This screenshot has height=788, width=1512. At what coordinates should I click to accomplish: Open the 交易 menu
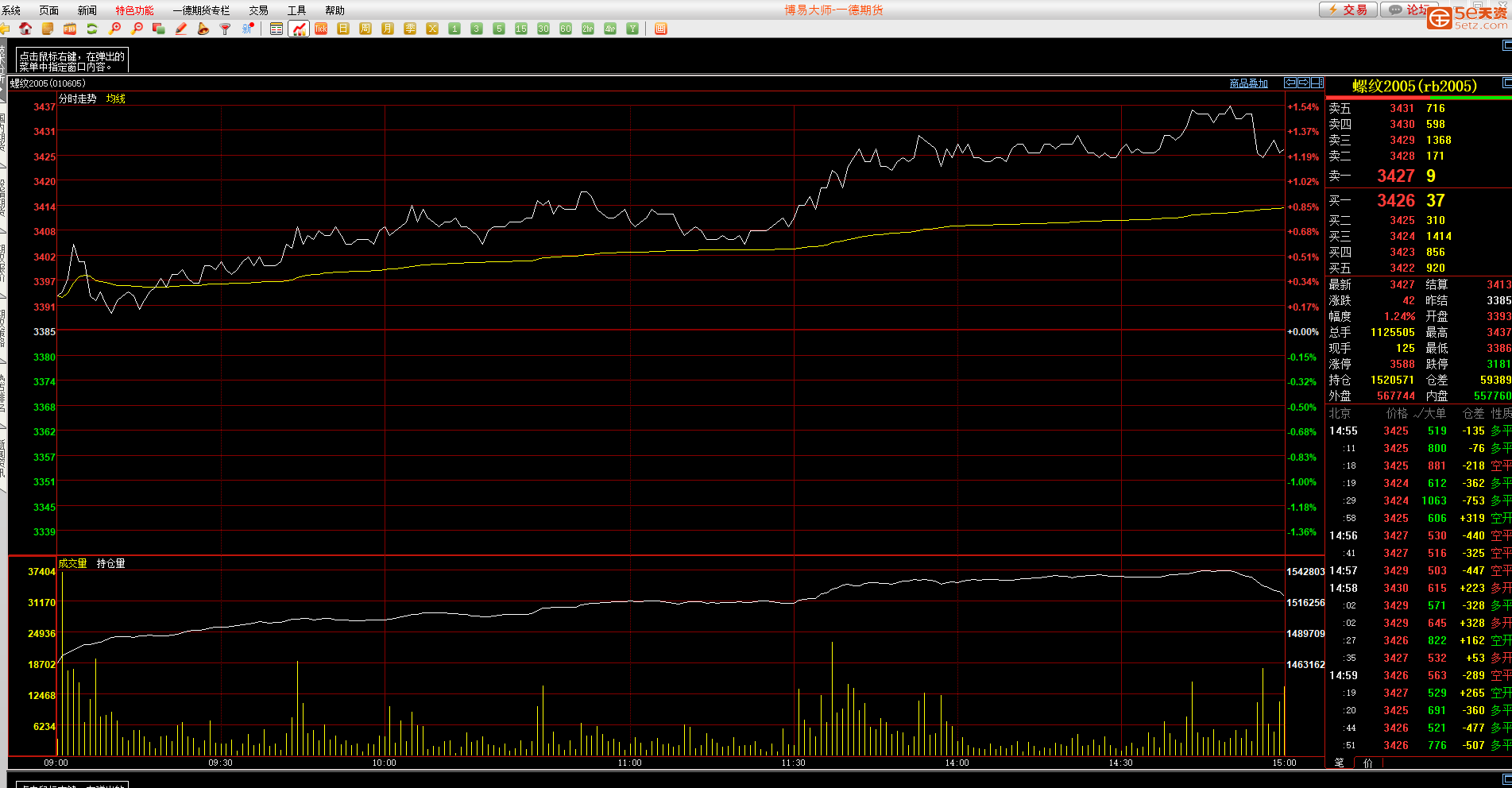258,10
